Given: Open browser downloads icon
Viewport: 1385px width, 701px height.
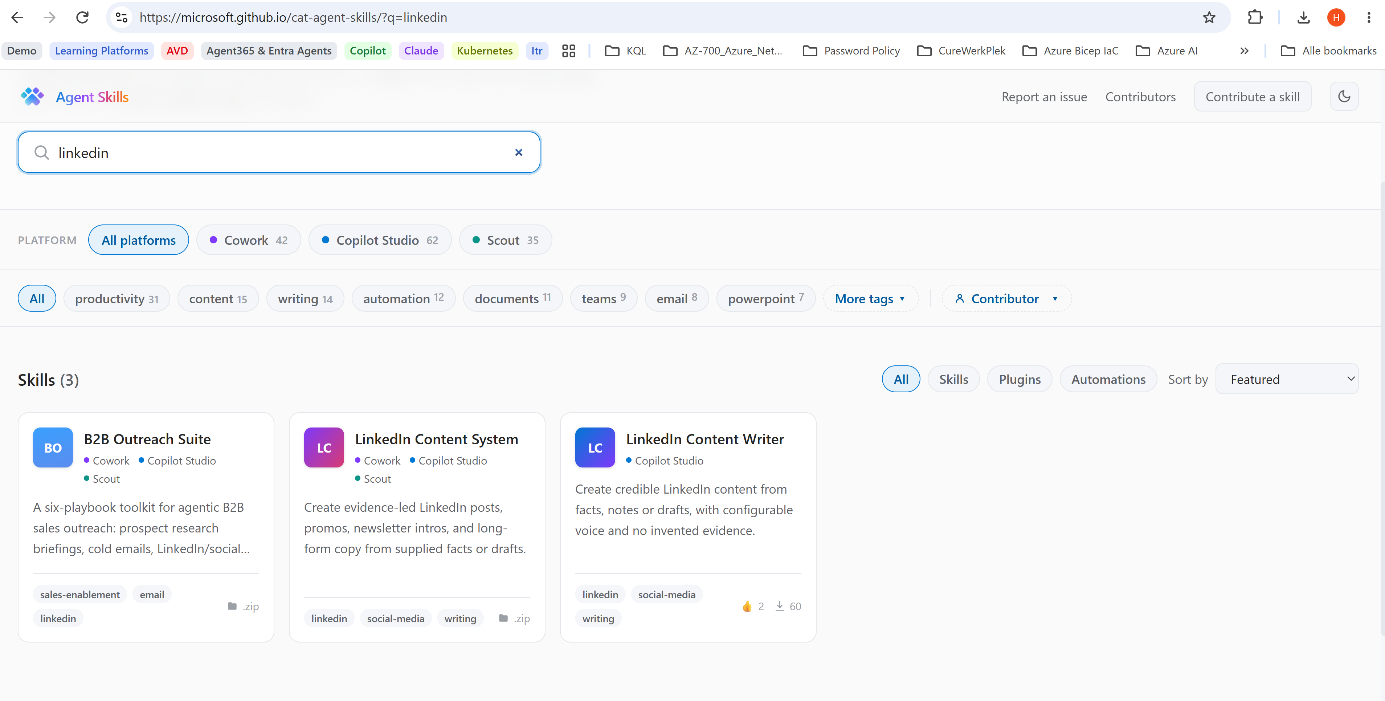Looking at the screenshot, I should pos(1303,17).
